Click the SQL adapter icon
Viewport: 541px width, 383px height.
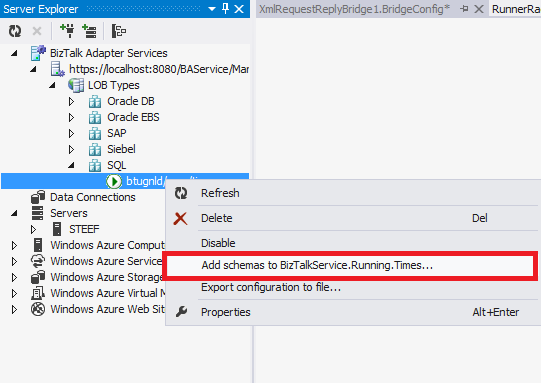pos(95,165)
